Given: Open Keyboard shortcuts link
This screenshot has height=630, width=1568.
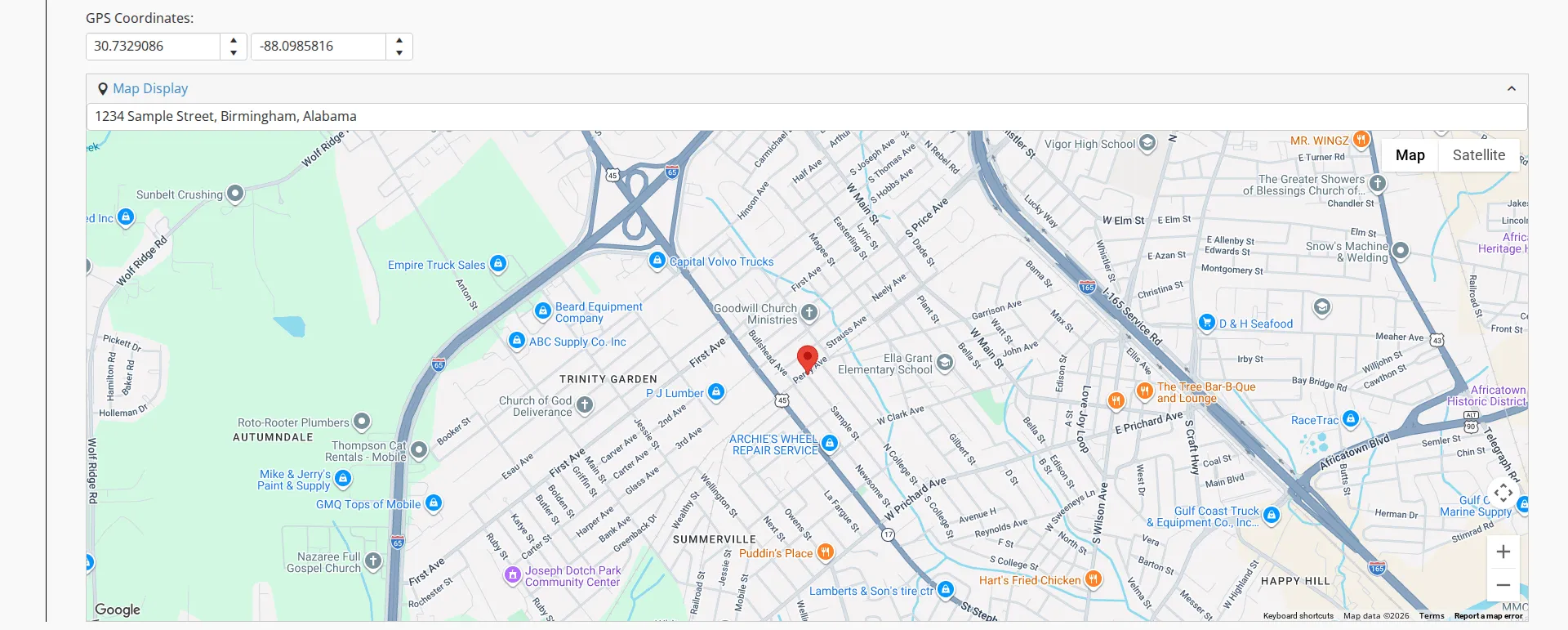Looking at the screenshot, I should (x=1298, y=616).
